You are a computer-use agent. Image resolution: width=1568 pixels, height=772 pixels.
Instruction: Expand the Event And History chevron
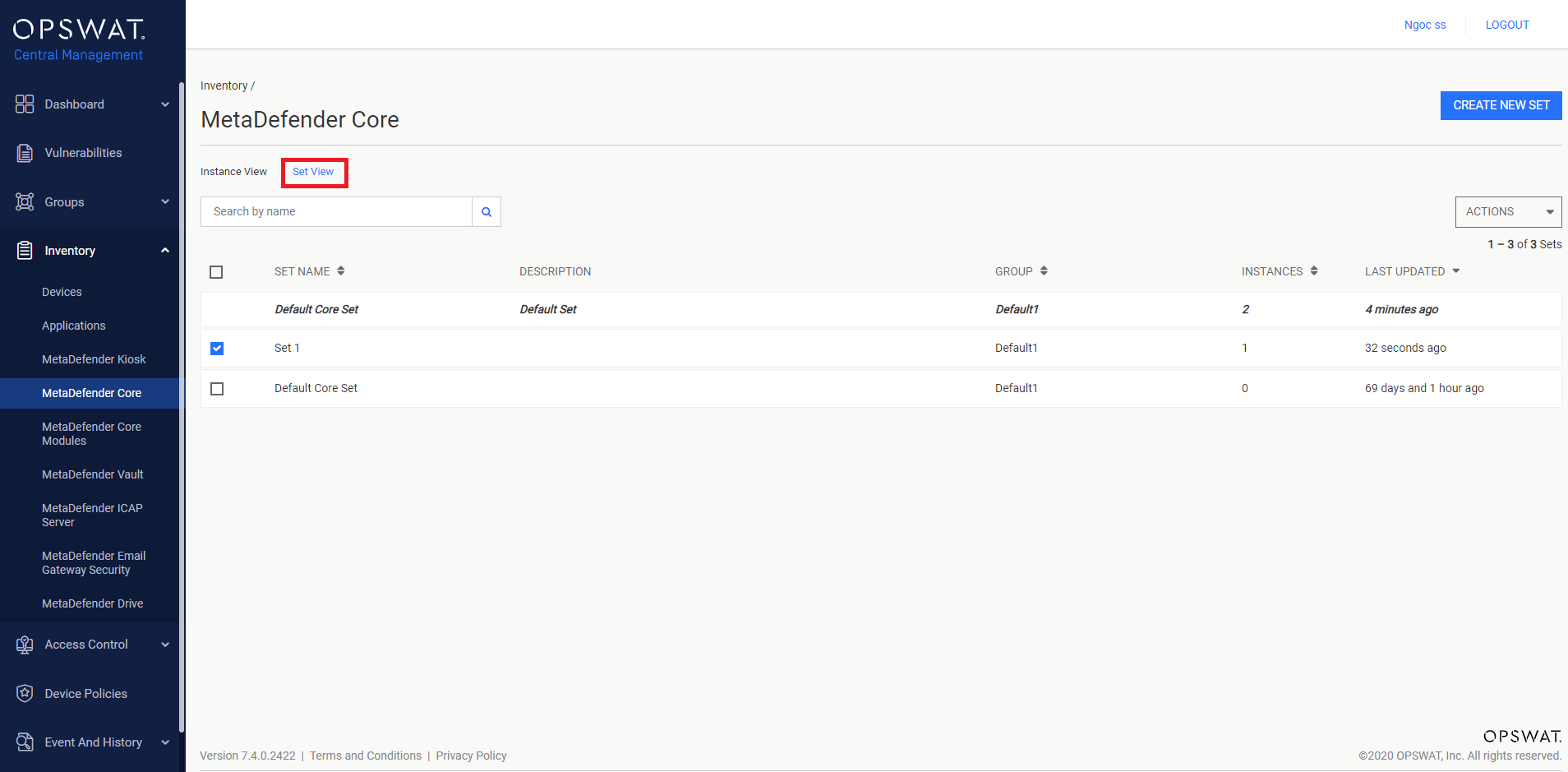tap(165, 742)
